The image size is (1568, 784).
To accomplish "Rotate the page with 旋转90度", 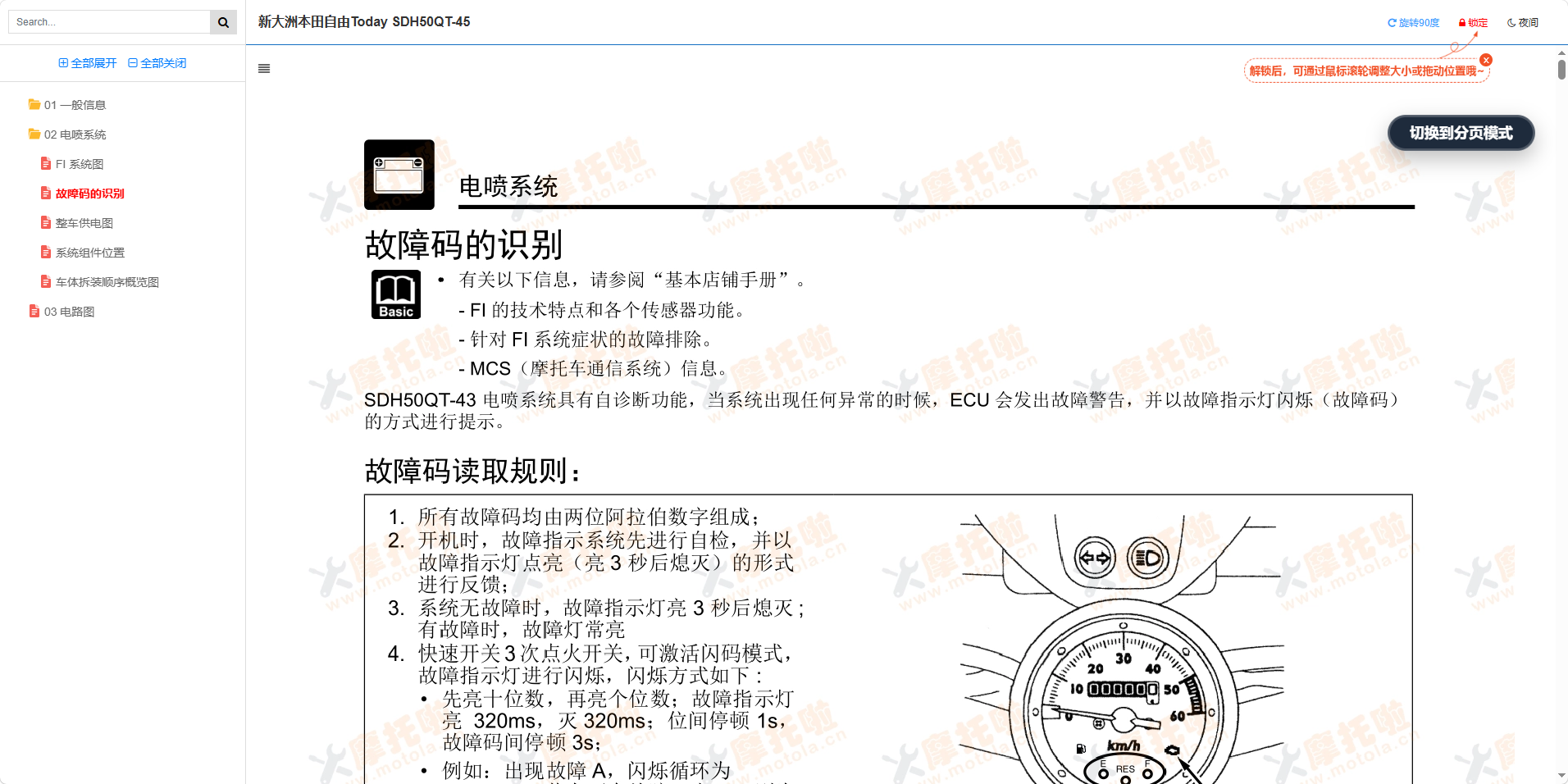I will (x=1413, y=23).
